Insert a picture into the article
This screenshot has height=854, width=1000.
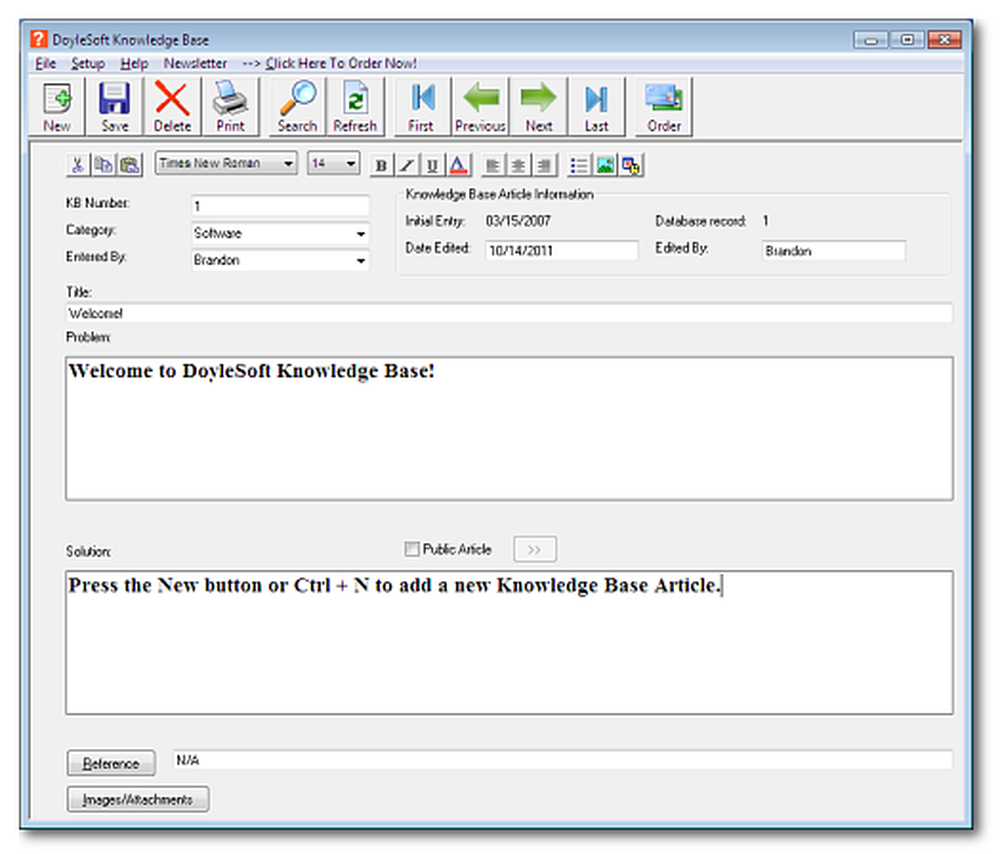605,166
